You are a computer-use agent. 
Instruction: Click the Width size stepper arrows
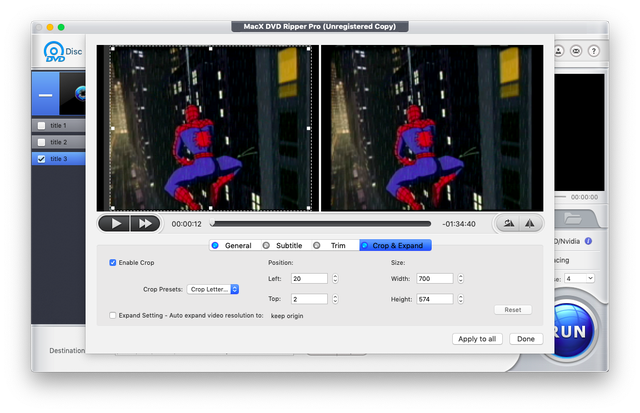click(x=460, y=278)
